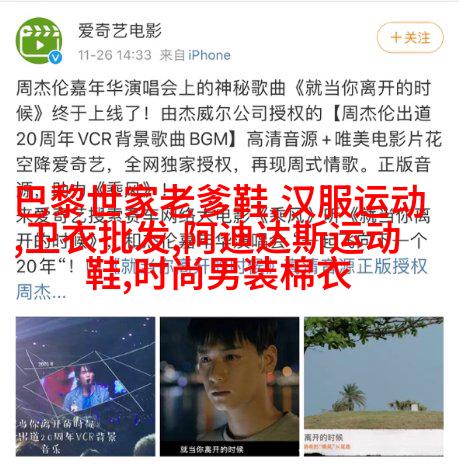This screenshot has height=466, width=459.
Task: Click the blue verified V badge
Action: pos(55,57)
